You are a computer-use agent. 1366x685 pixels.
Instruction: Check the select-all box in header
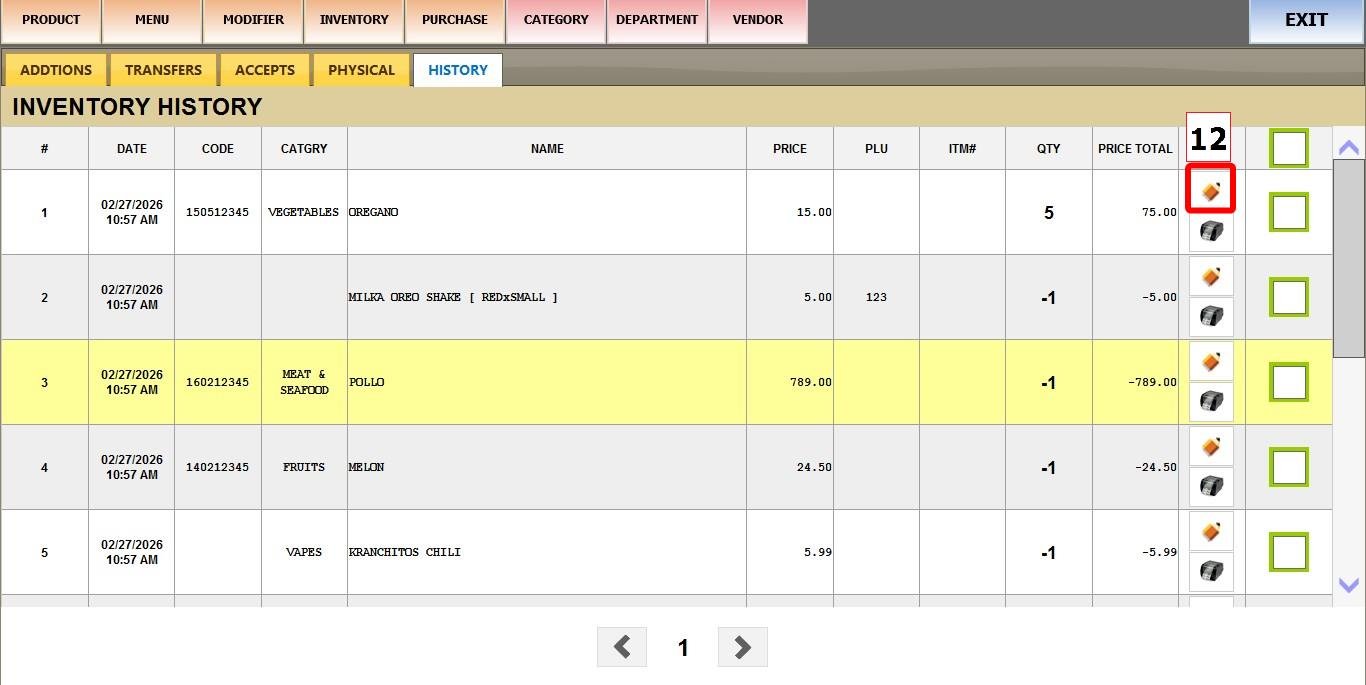[1289, 148]
